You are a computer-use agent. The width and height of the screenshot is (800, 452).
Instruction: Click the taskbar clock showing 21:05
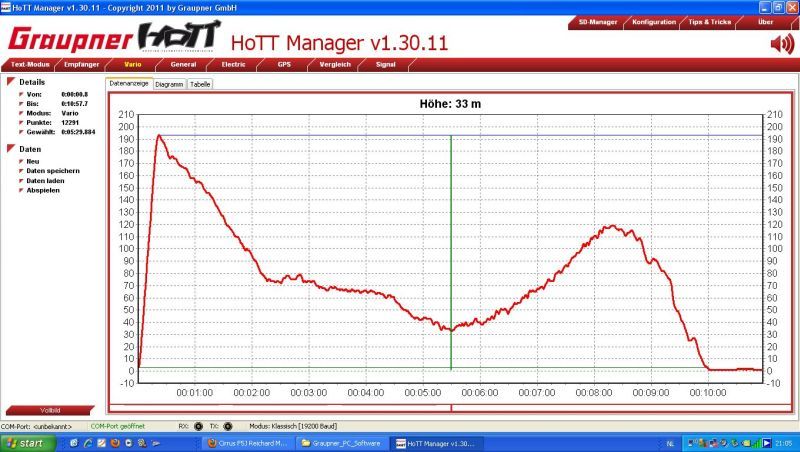click(x=784, y=444)
